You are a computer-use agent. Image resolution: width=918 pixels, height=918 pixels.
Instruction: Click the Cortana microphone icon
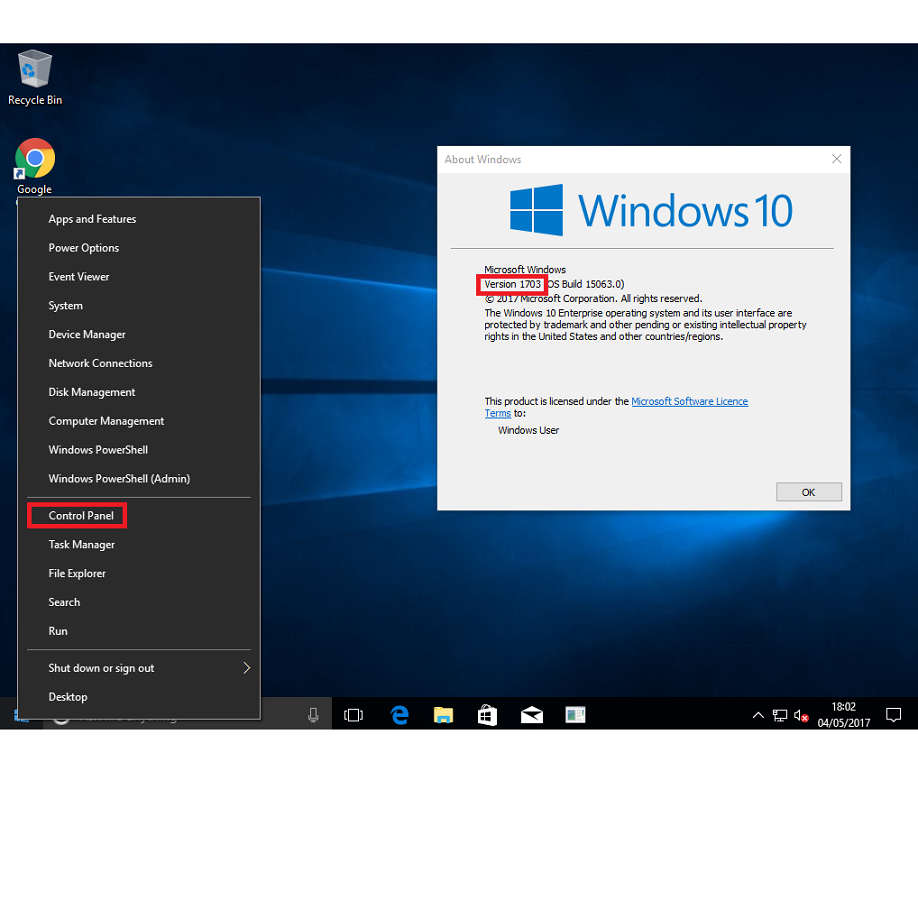coord(313,715)
